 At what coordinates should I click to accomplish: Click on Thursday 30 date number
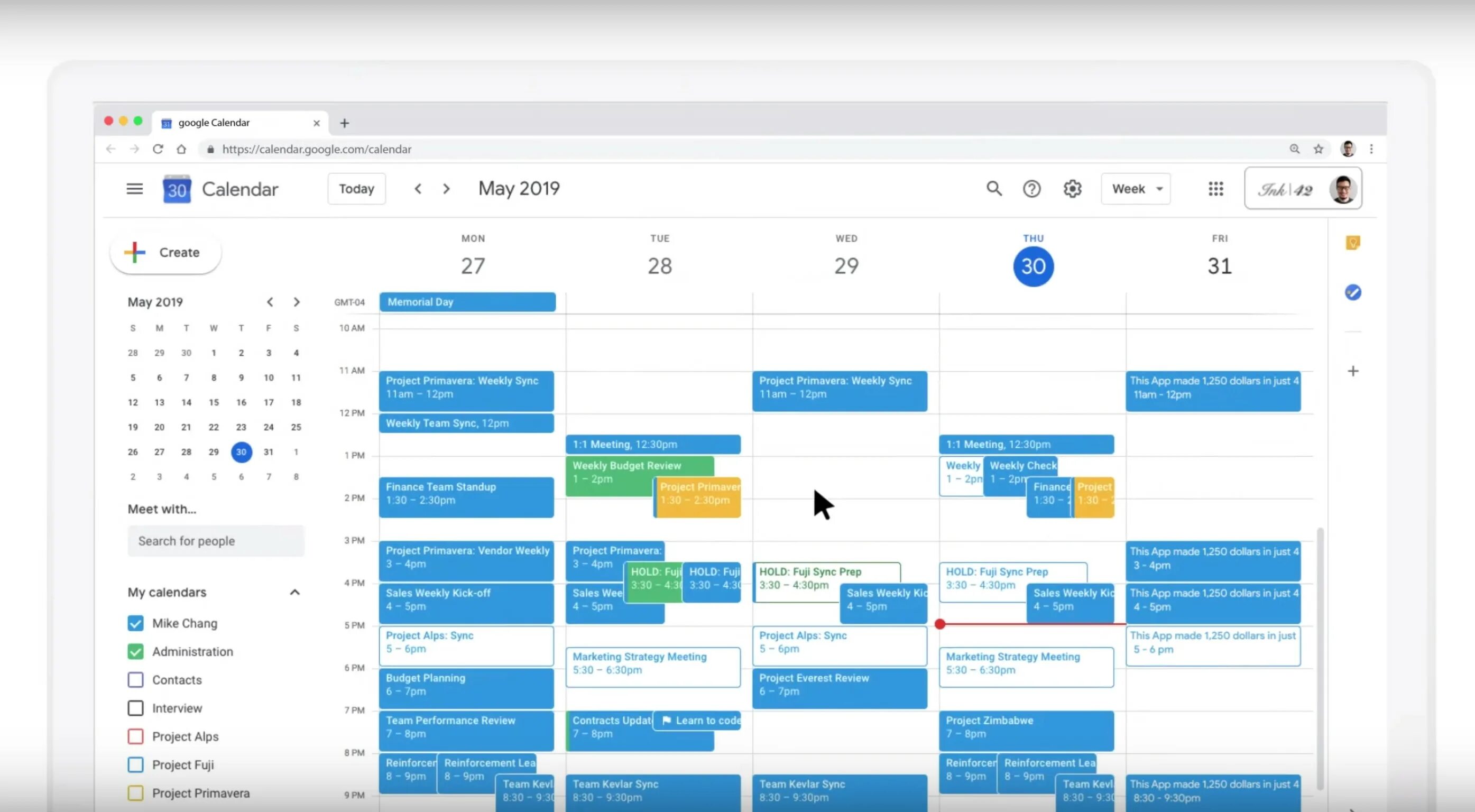click(1033, 266)
